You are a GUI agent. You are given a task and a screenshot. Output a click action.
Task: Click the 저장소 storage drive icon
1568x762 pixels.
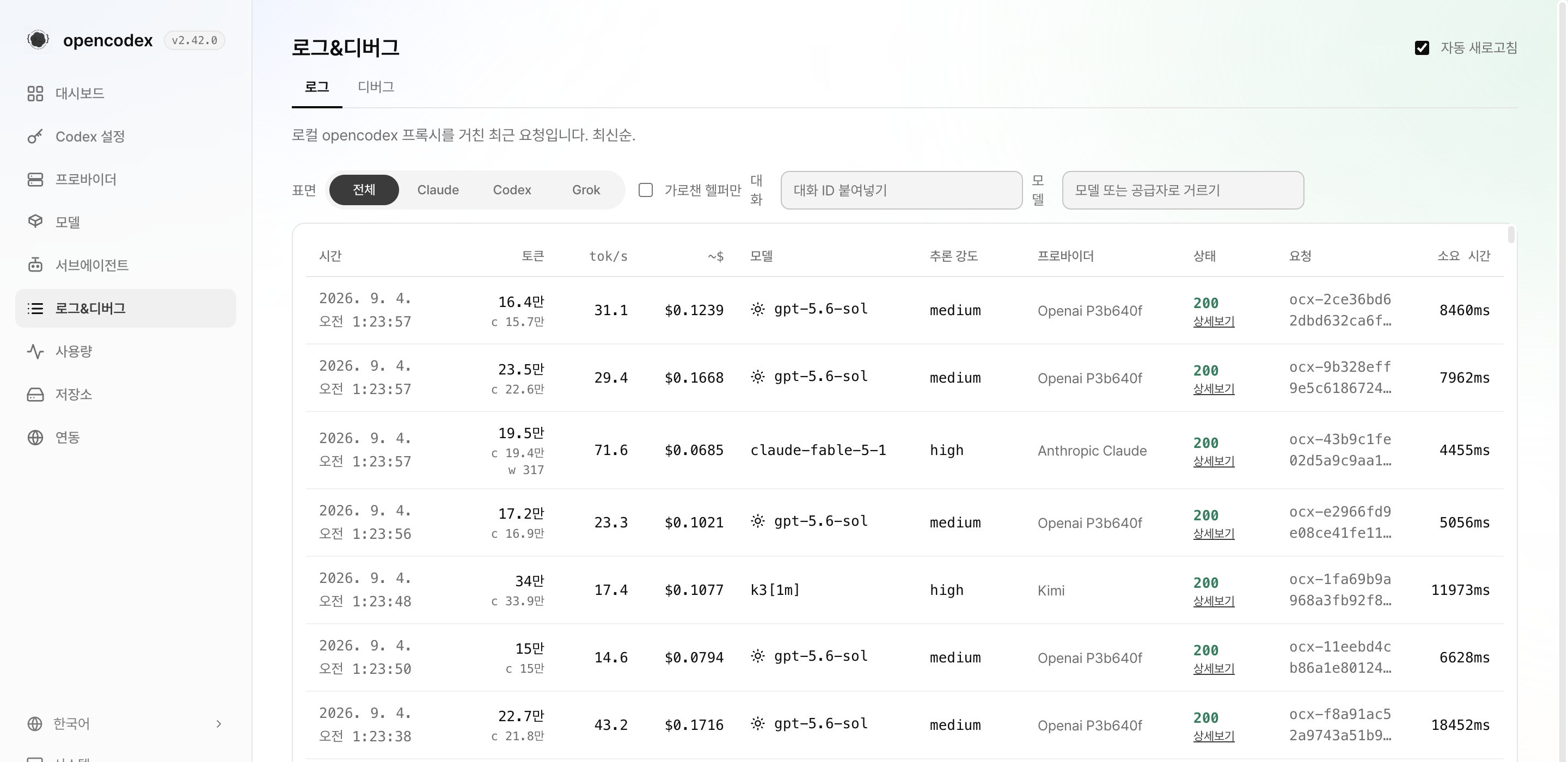[35, 395]
